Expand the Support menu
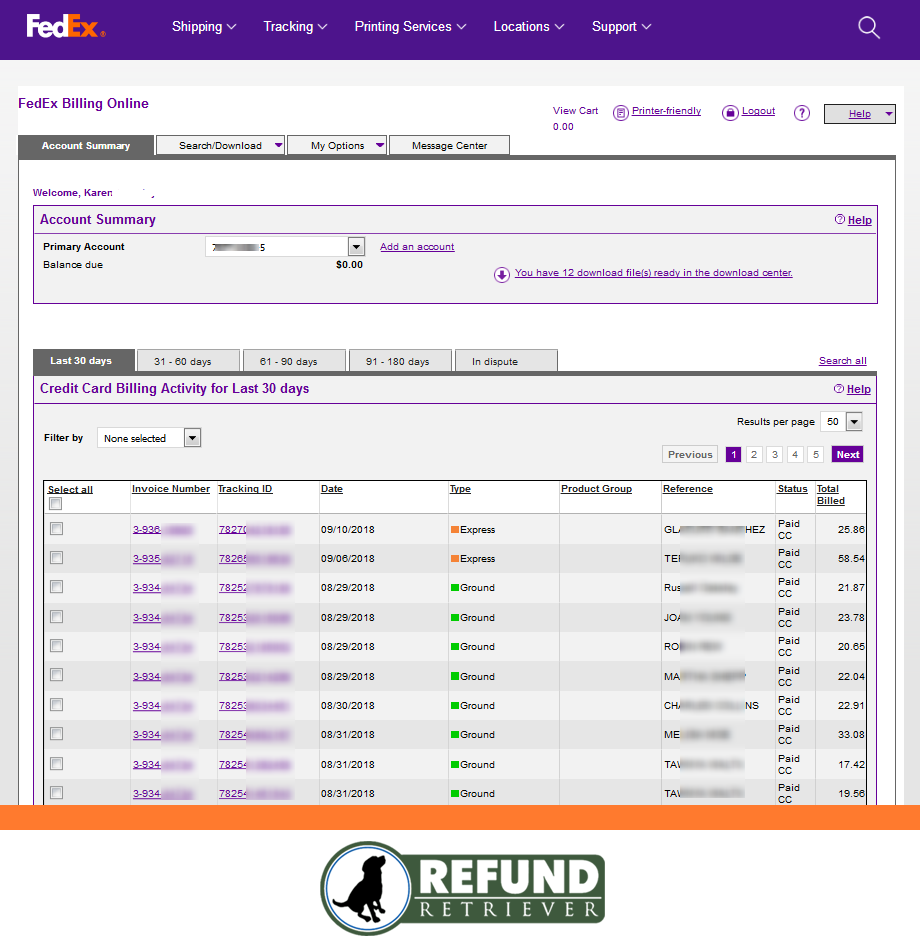 click(621, 27)
